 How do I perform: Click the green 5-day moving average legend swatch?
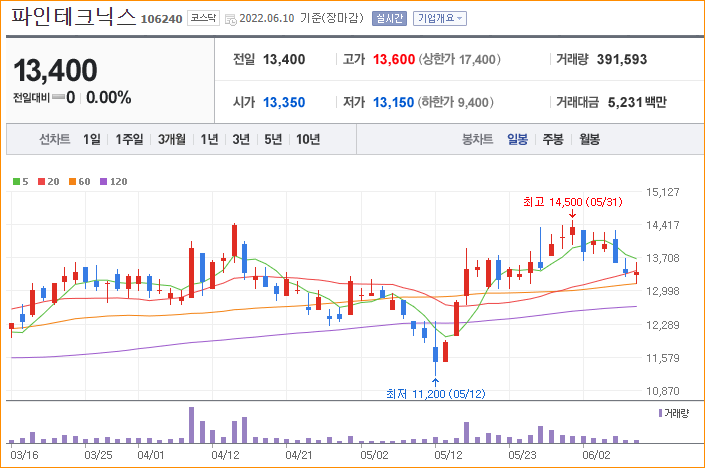tap(16, 182)
